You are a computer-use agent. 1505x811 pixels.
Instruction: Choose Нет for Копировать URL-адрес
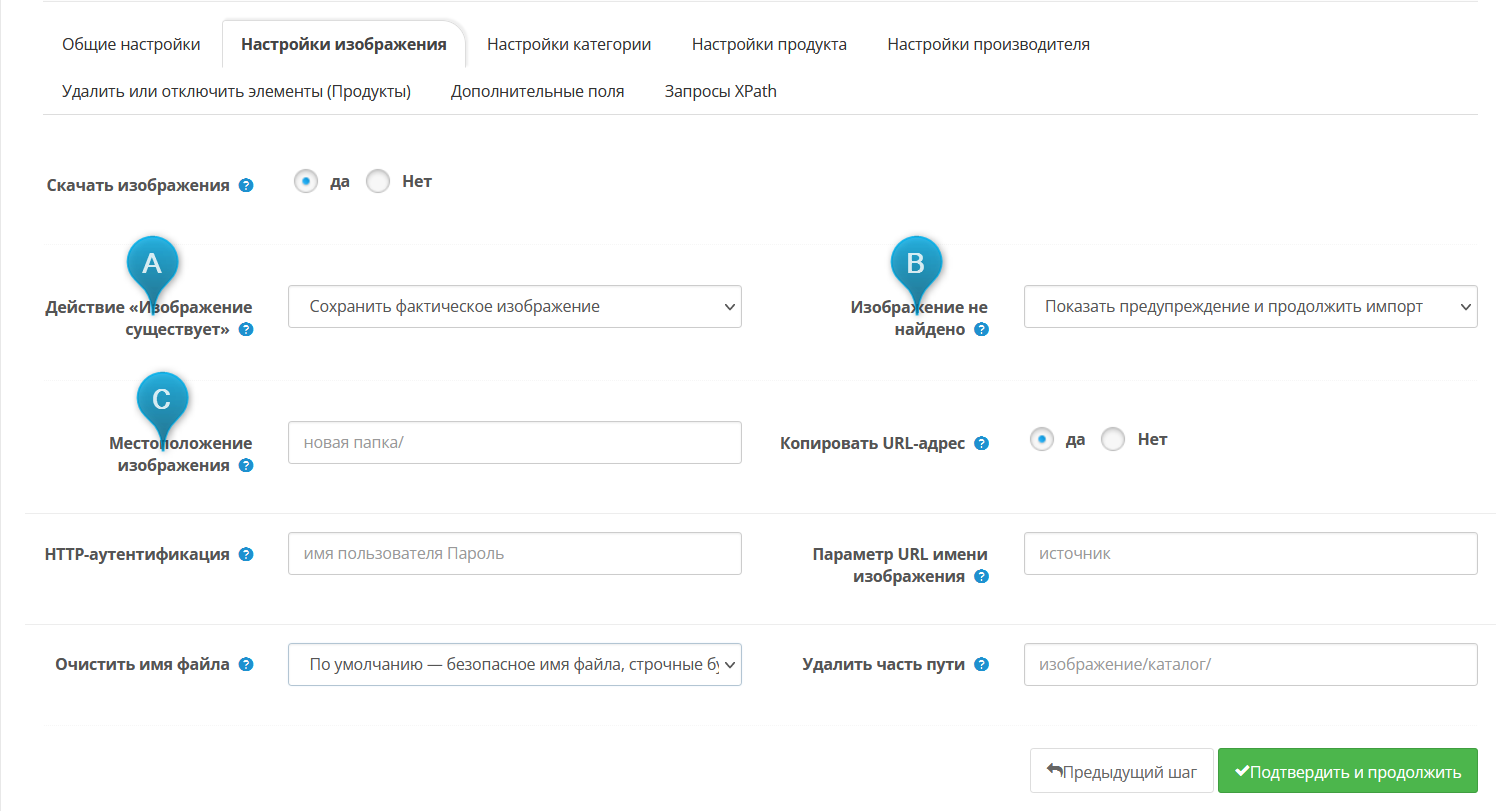point(1113,440)
